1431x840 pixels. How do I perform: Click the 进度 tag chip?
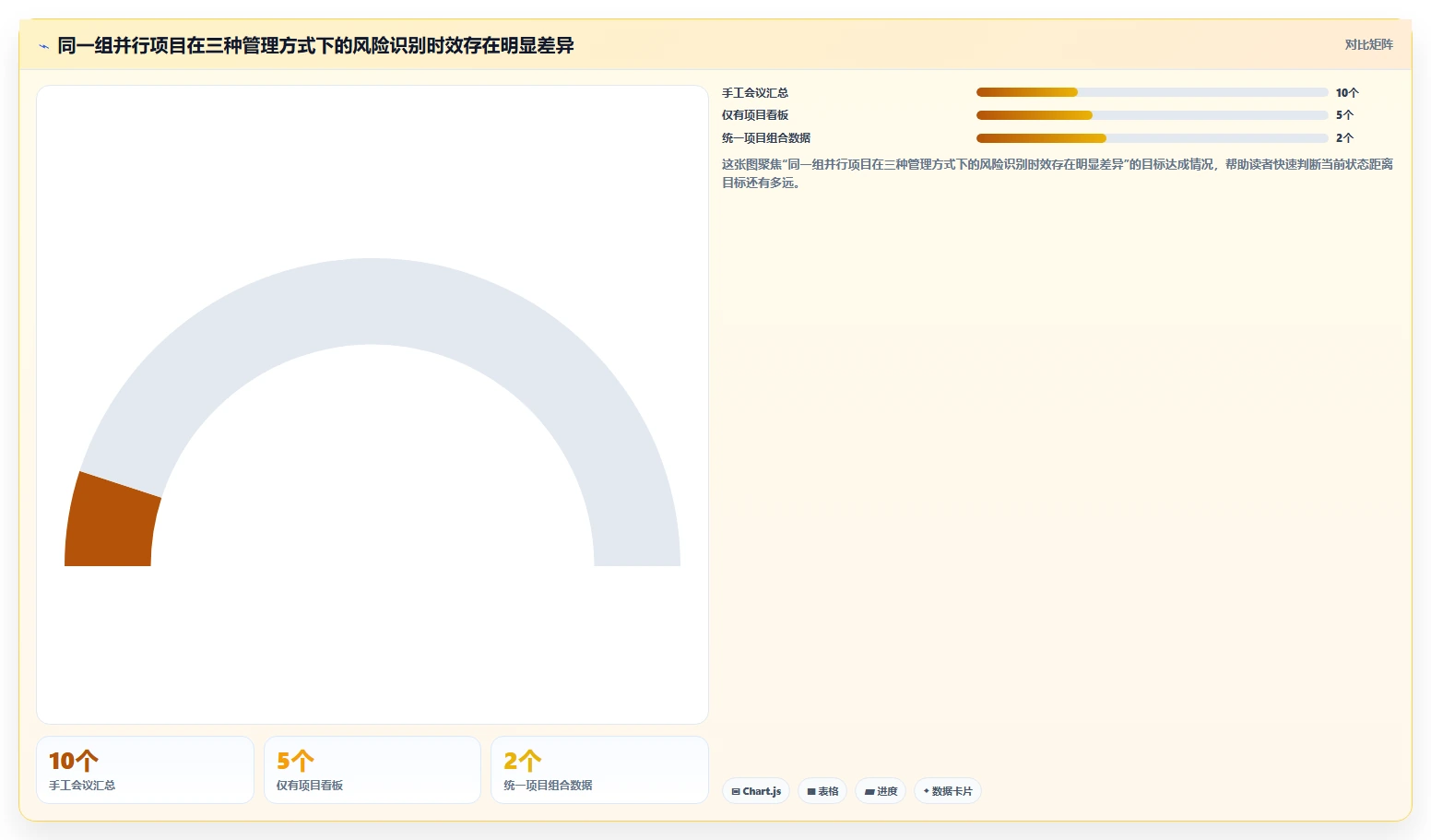[x=881, y=791]
